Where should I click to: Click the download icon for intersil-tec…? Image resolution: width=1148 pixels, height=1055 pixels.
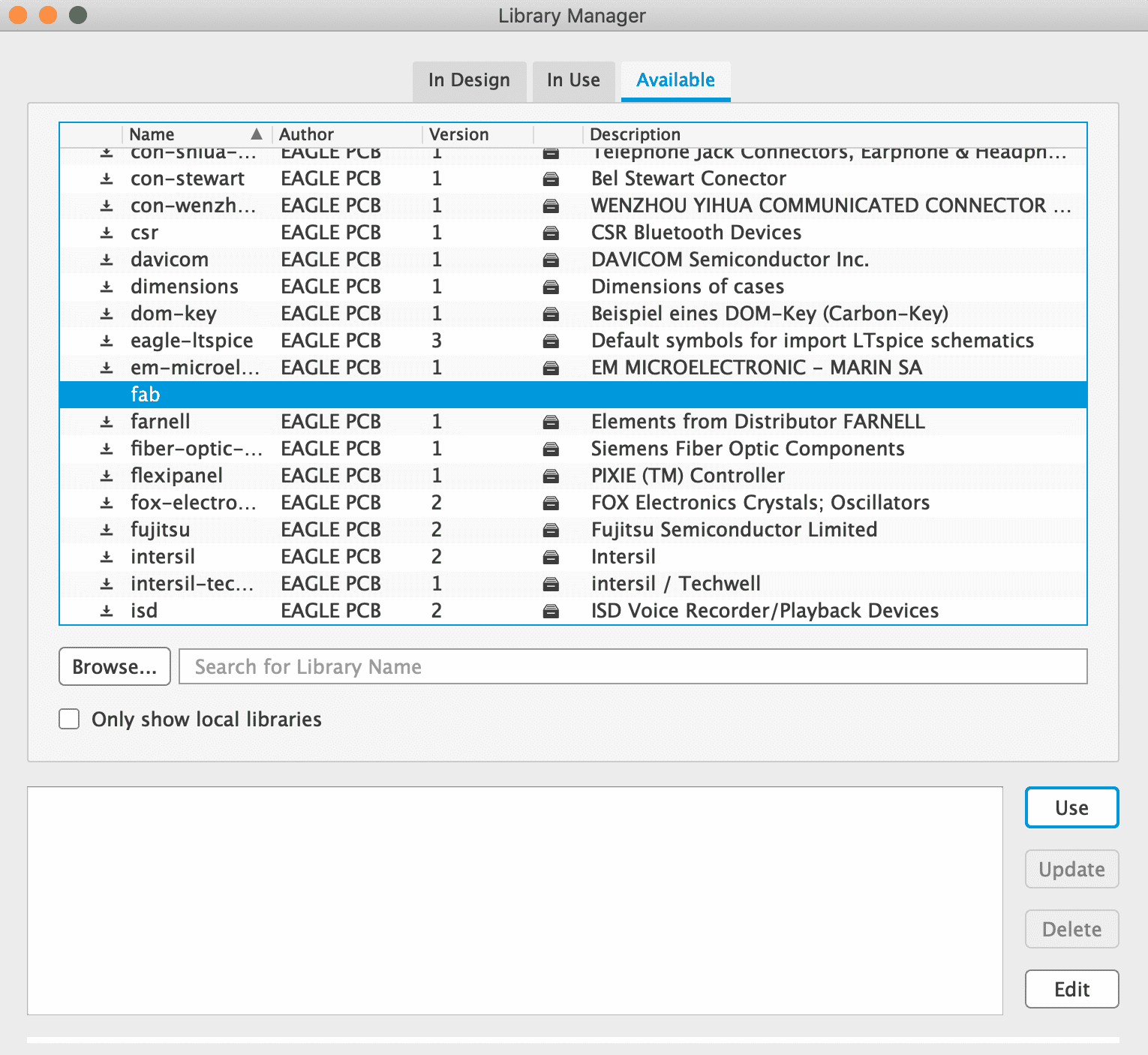coord(107,584)
